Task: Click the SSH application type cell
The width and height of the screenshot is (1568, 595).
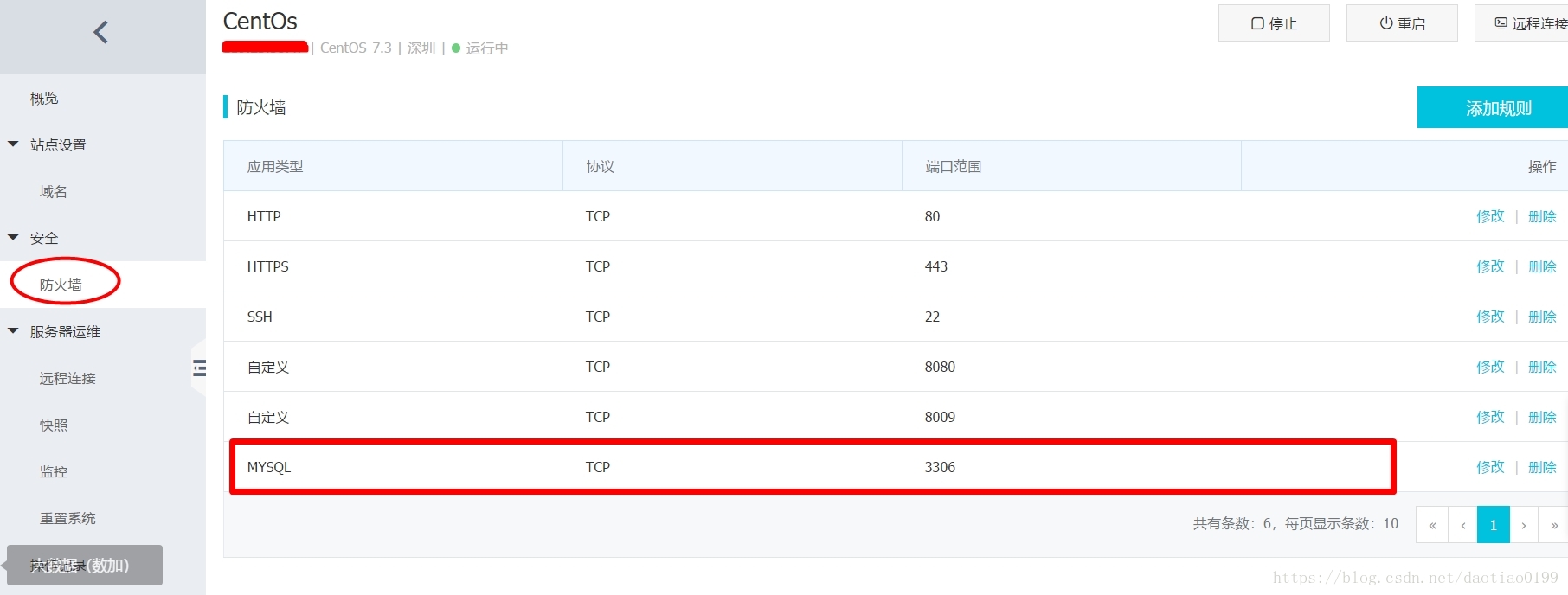Action: coord(260,317)
